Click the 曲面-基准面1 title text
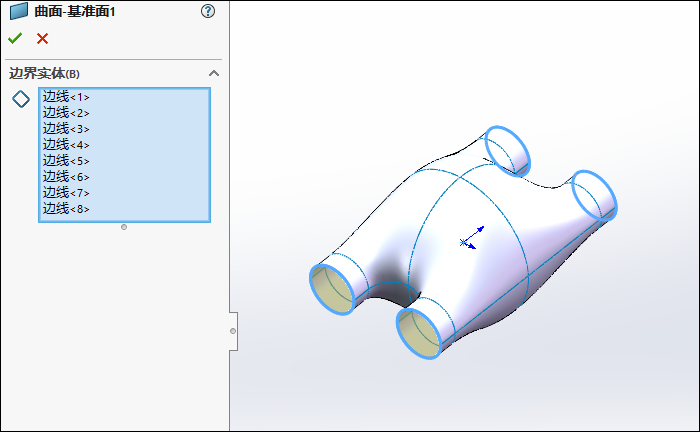 coord(75,12)
